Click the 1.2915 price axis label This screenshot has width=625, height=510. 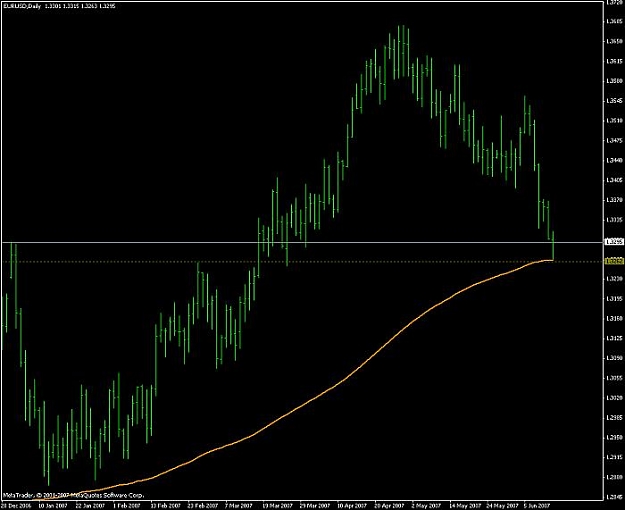615,457
